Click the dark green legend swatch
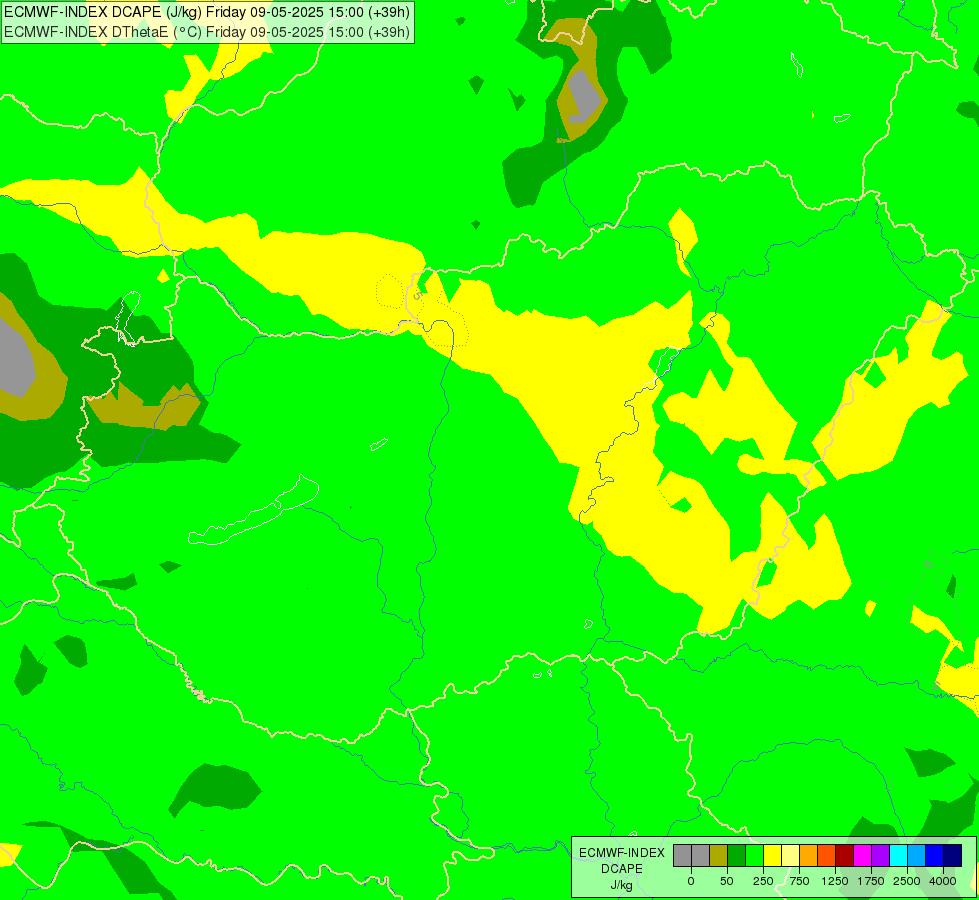This screenshot has width=979, height=900. [737, 856]
